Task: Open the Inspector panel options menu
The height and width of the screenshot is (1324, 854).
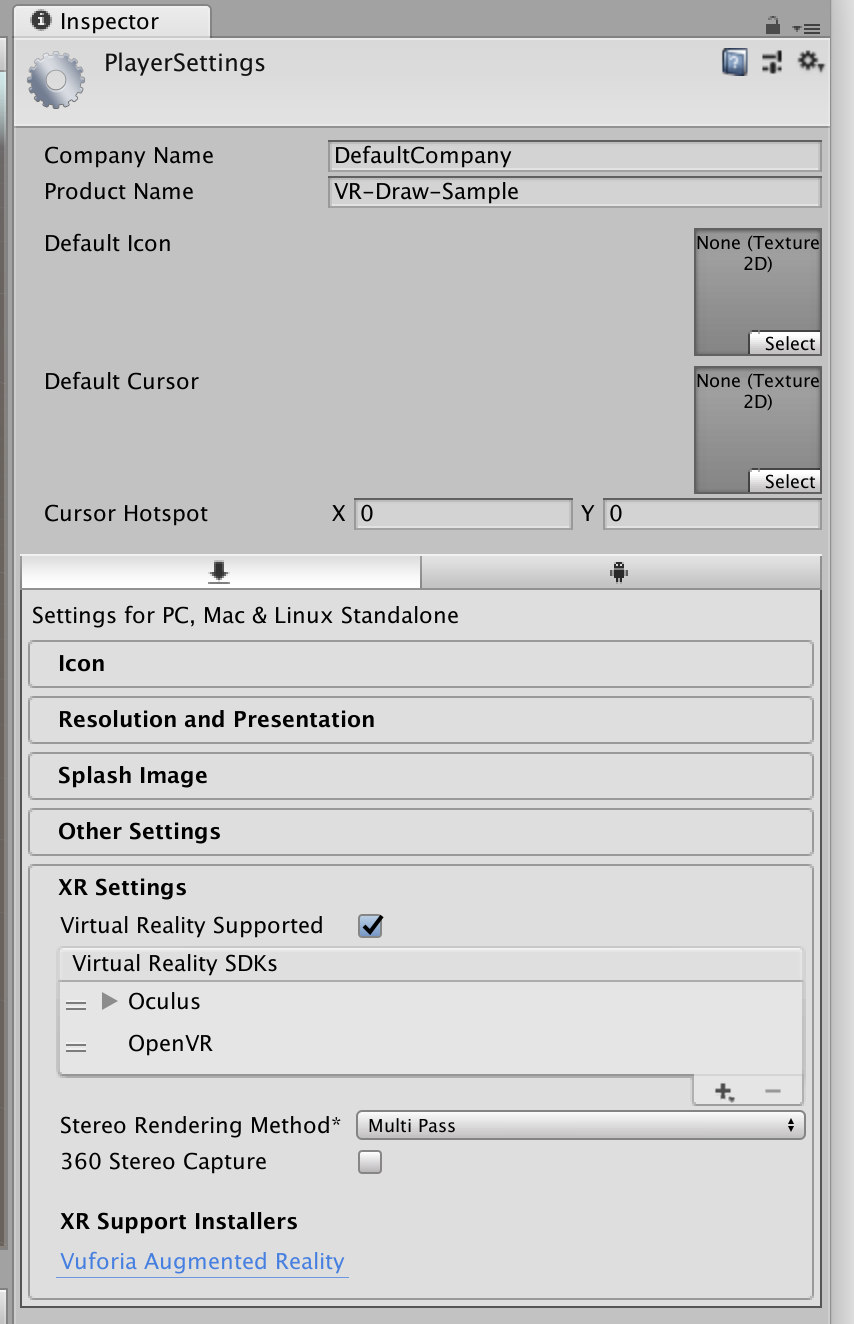Action: pos(805,27)
